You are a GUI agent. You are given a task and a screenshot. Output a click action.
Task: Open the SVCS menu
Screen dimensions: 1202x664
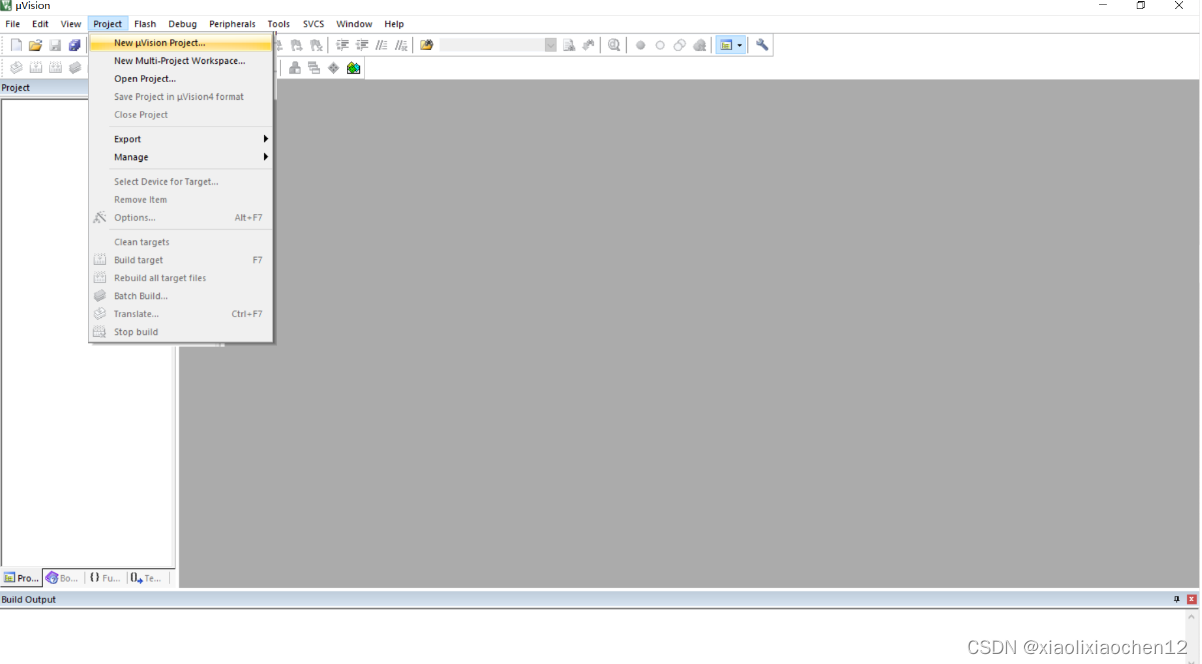314,24
